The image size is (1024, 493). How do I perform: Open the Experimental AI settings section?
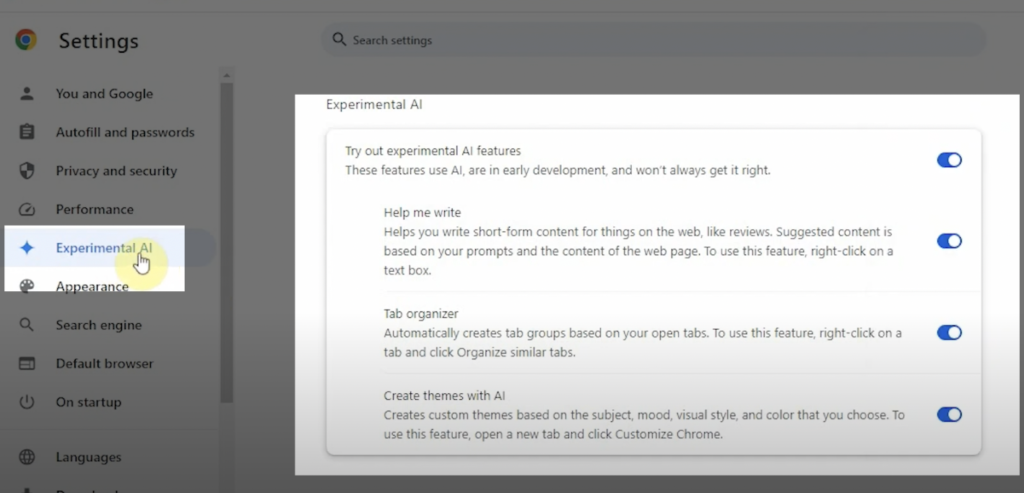point(104,248)
